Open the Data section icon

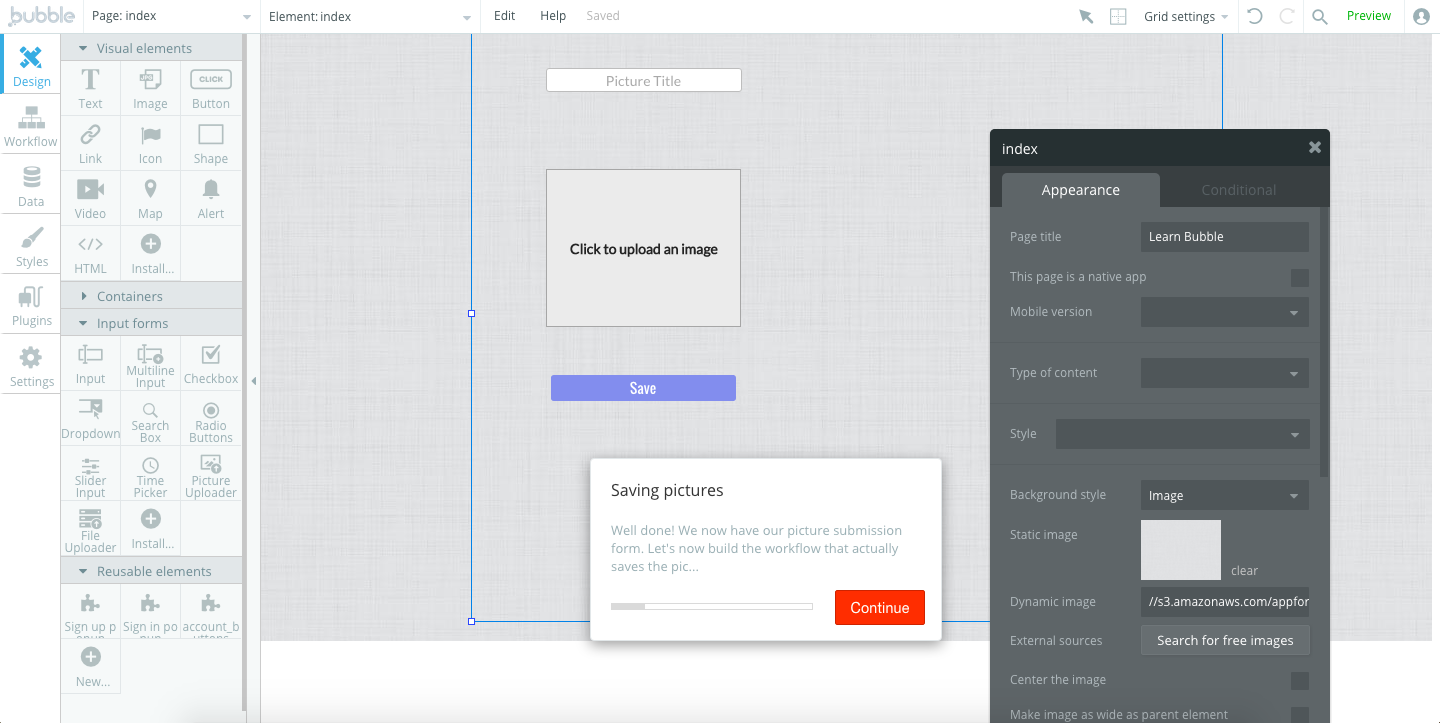pos(31,186)
